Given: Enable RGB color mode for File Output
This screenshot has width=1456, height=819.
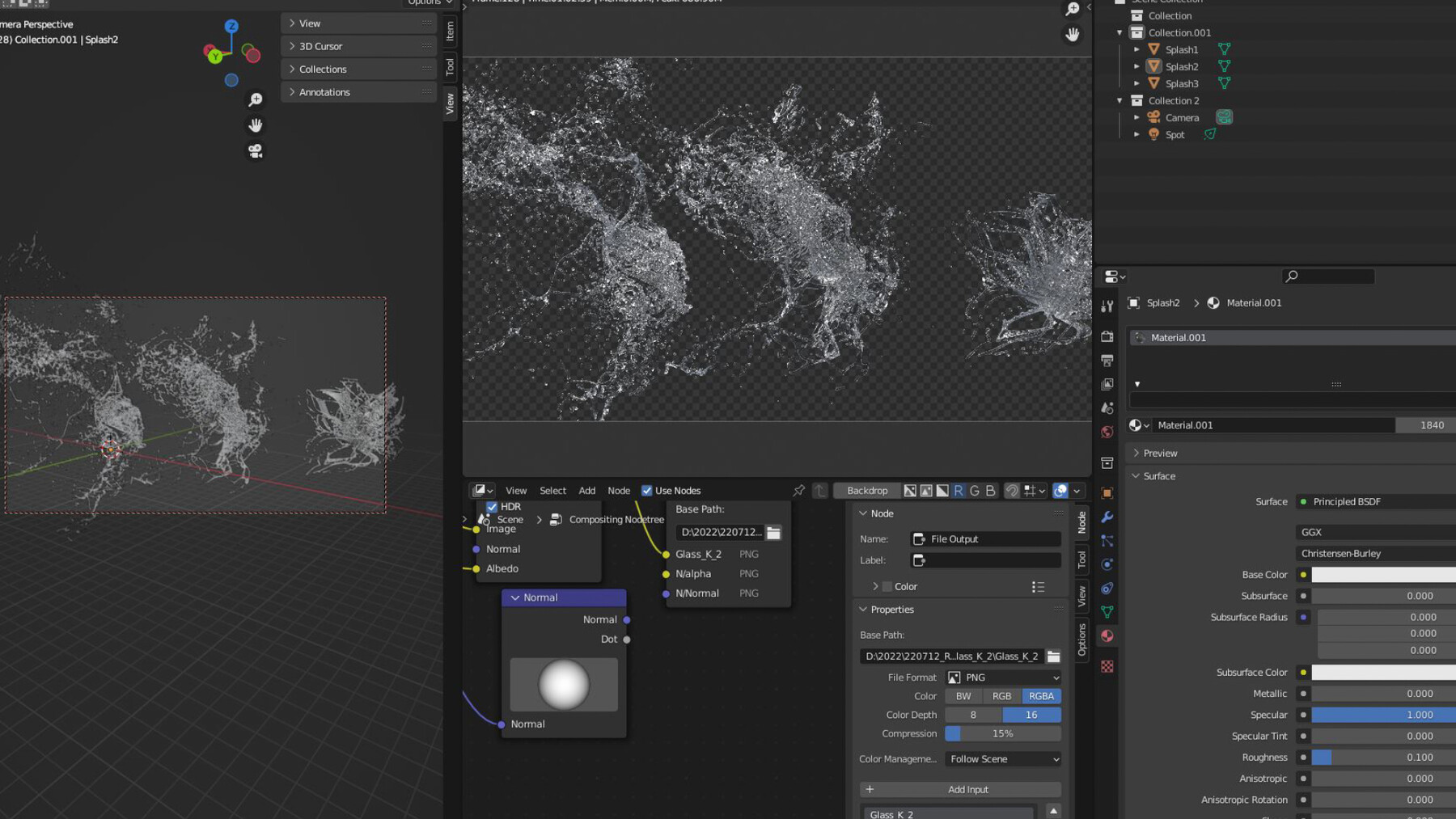Looking at the screenshot, I should (x=1001, y=695).
